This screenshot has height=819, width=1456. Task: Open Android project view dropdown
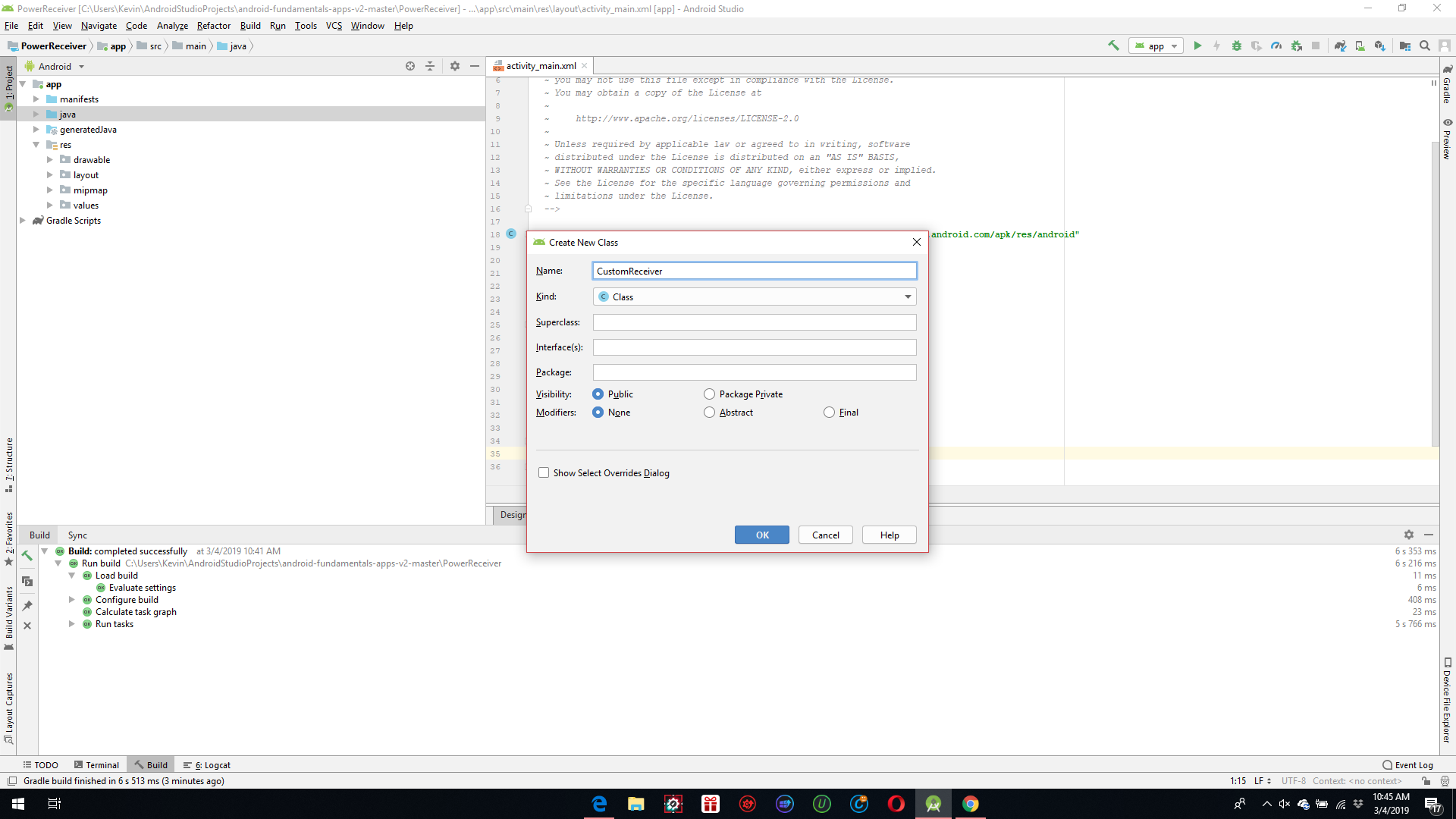pyautogui.click(x=55, y=66)
